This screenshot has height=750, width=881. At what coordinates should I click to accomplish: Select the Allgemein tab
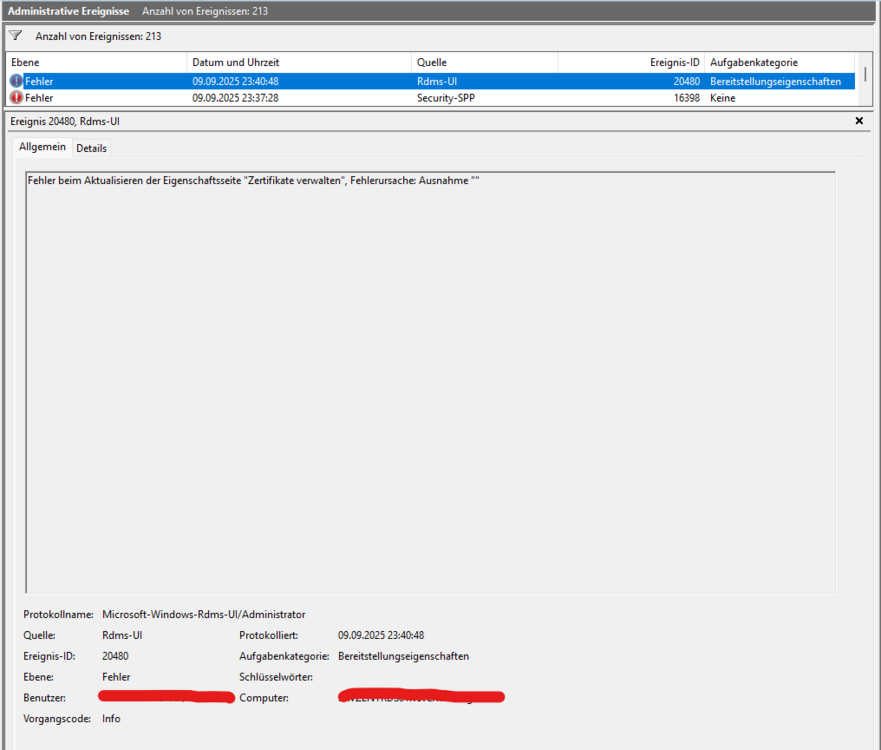click(x=42, y=147)
